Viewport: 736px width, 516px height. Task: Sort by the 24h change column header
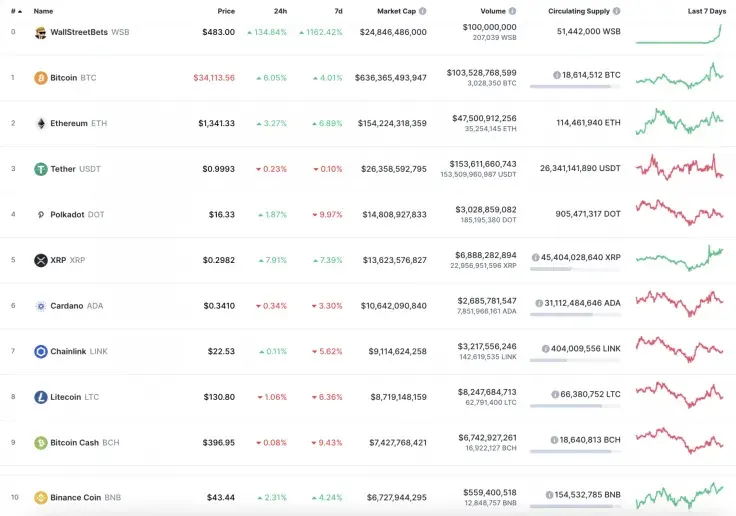[x=279, y=11]
